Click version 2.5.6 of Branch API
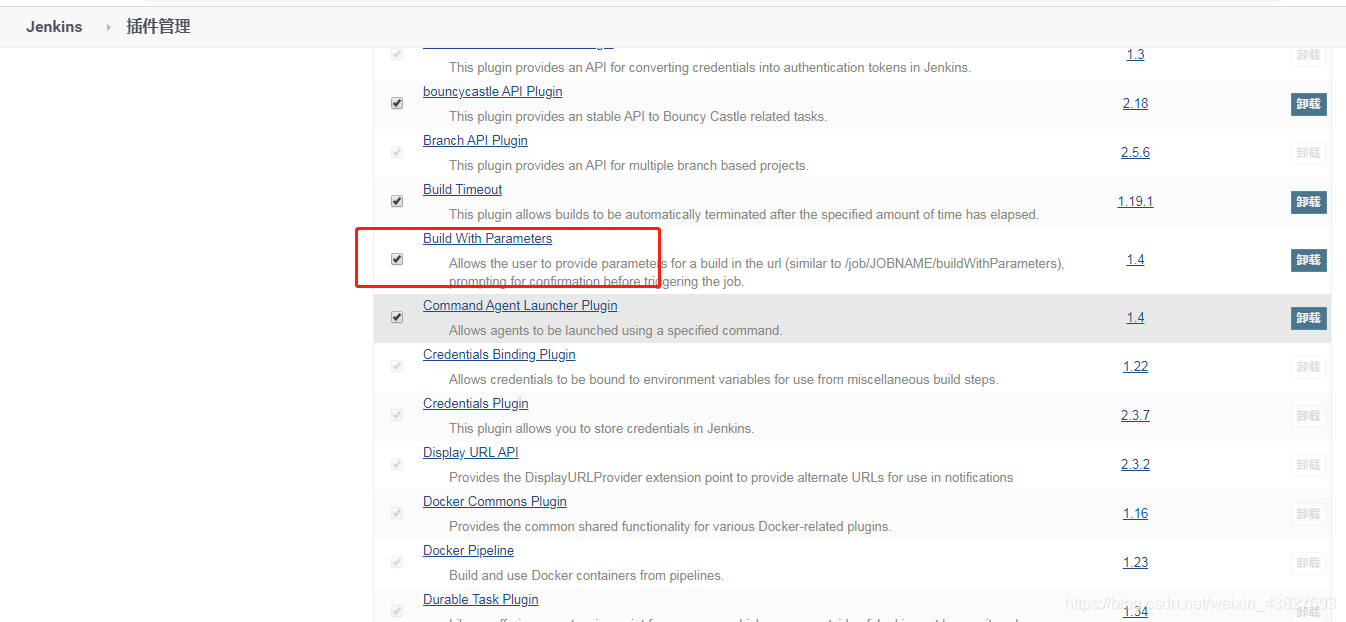This screenshot has width=1346, height=622. tap(1135, 152)
